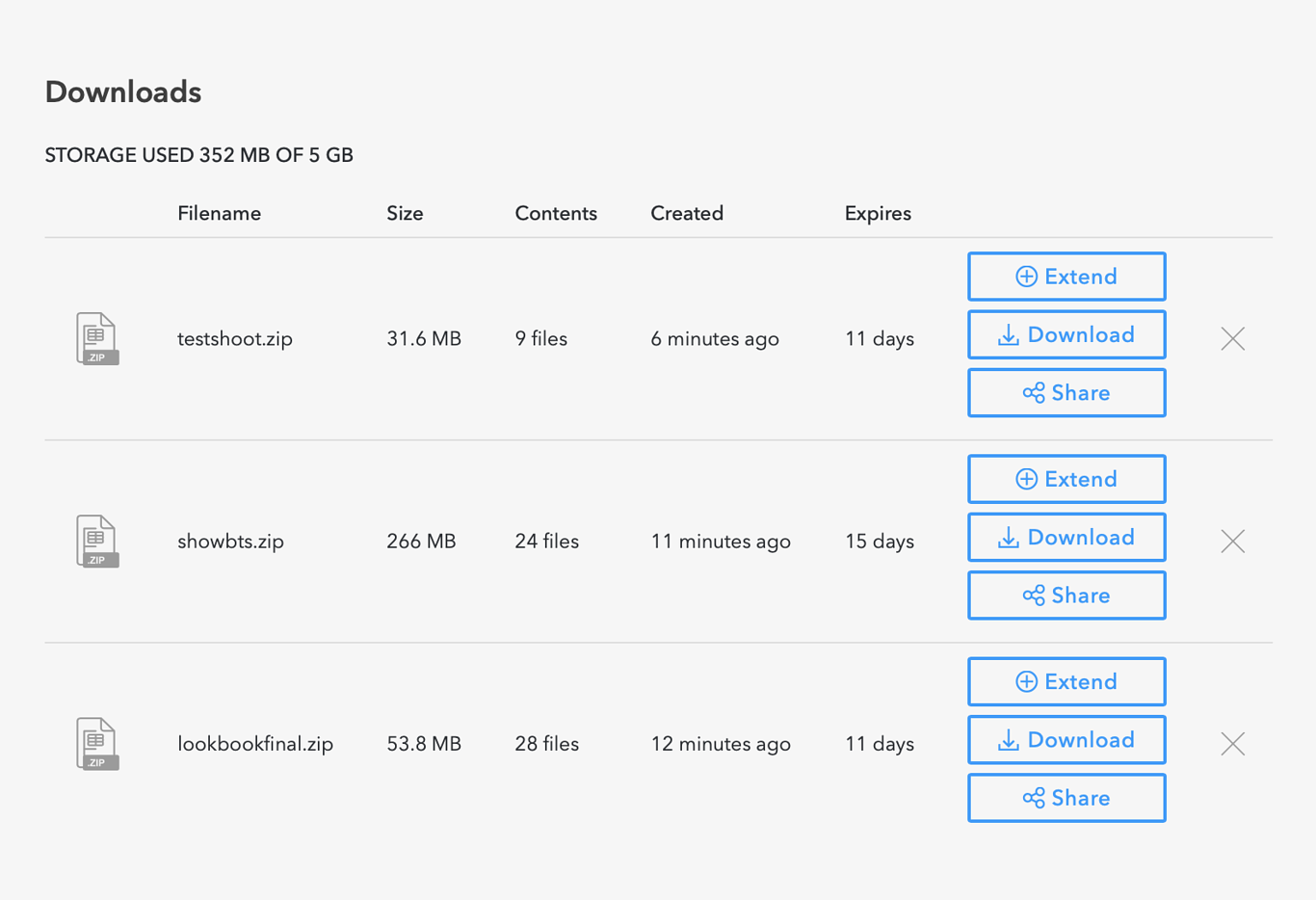Click the share nodes icon for lookbookfinal.zip

(1034, 798)
